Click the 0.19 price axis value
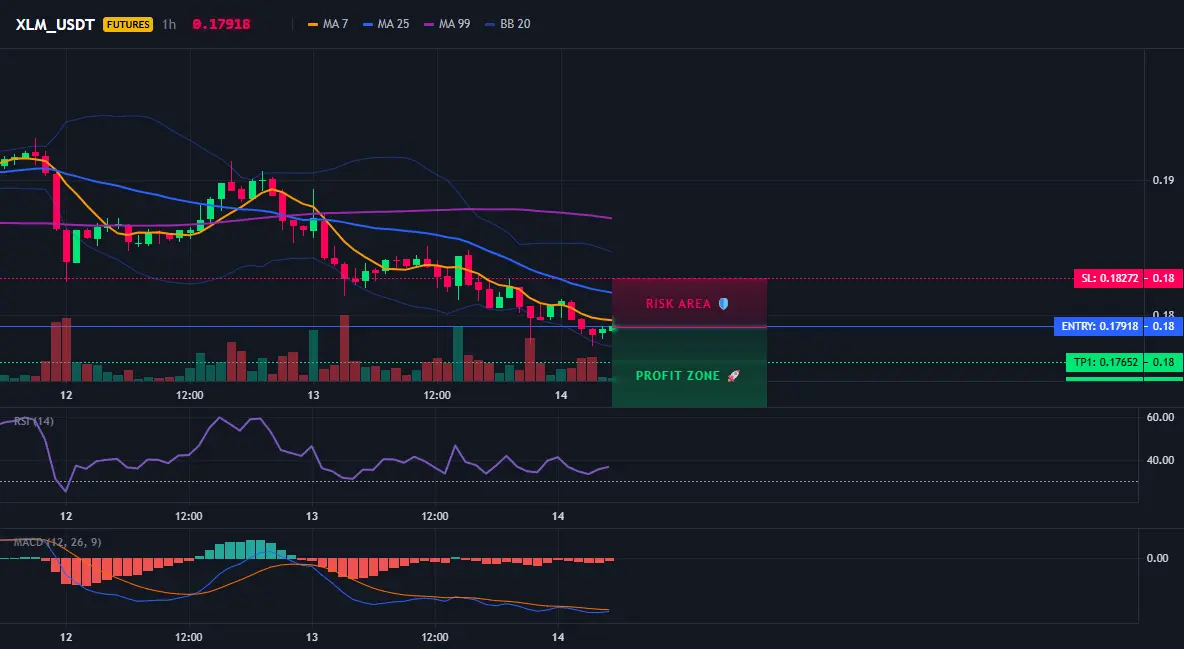 click(1164, 180)
